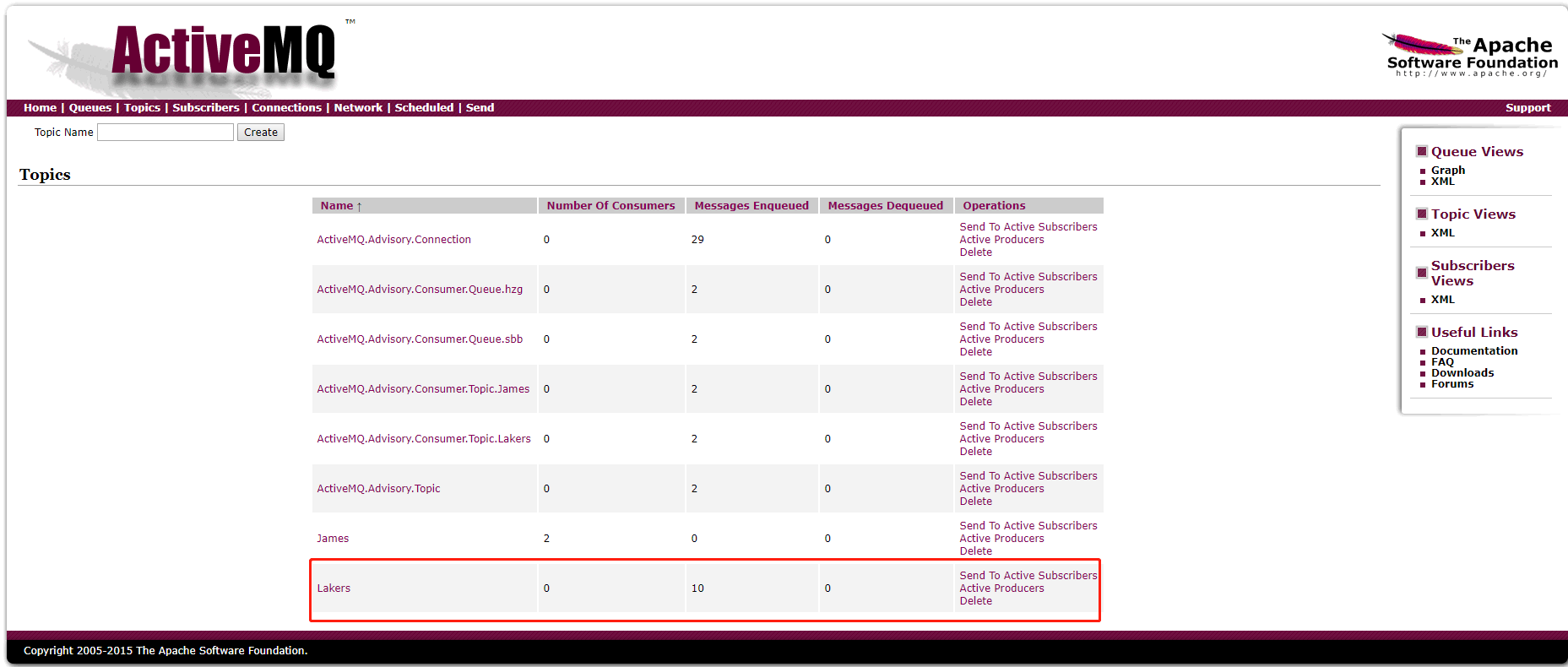This screenshot has width=1568, height=667.
Task: Delete the Consumer.Topic.James advisory topic
Action: (975, 402)
